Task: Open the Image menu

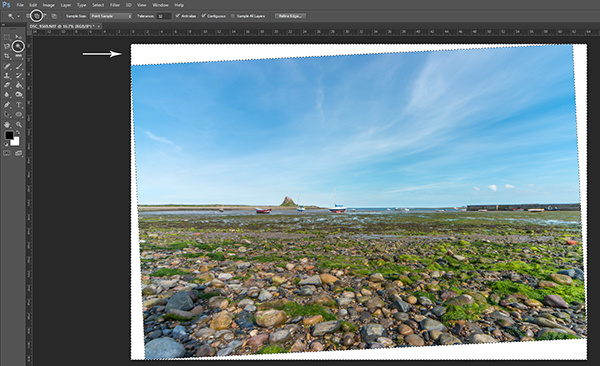Action: pyautogui.click(x=49, y=5)
